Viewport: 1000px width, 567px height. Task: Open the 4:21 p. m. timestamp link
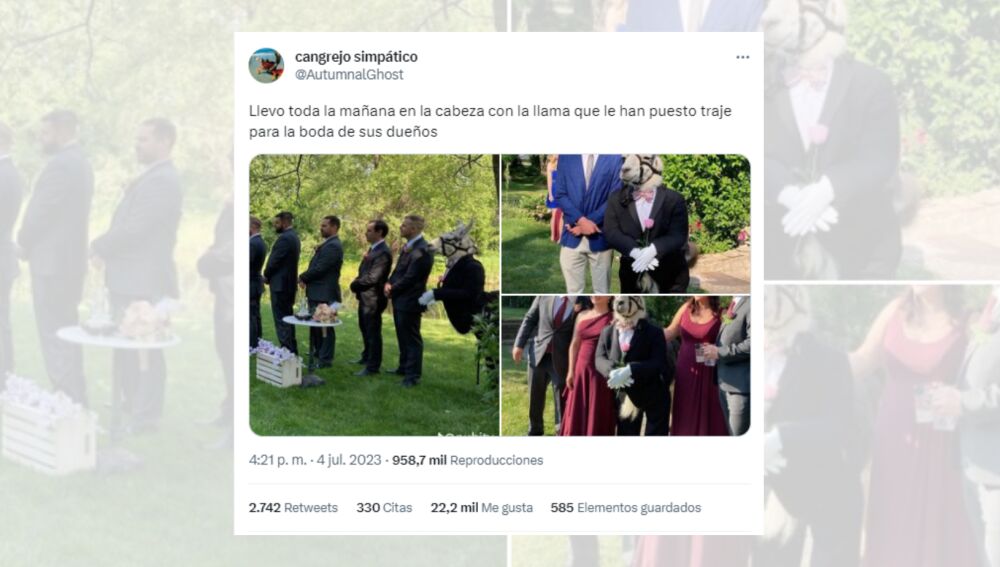tap(277, 460)
